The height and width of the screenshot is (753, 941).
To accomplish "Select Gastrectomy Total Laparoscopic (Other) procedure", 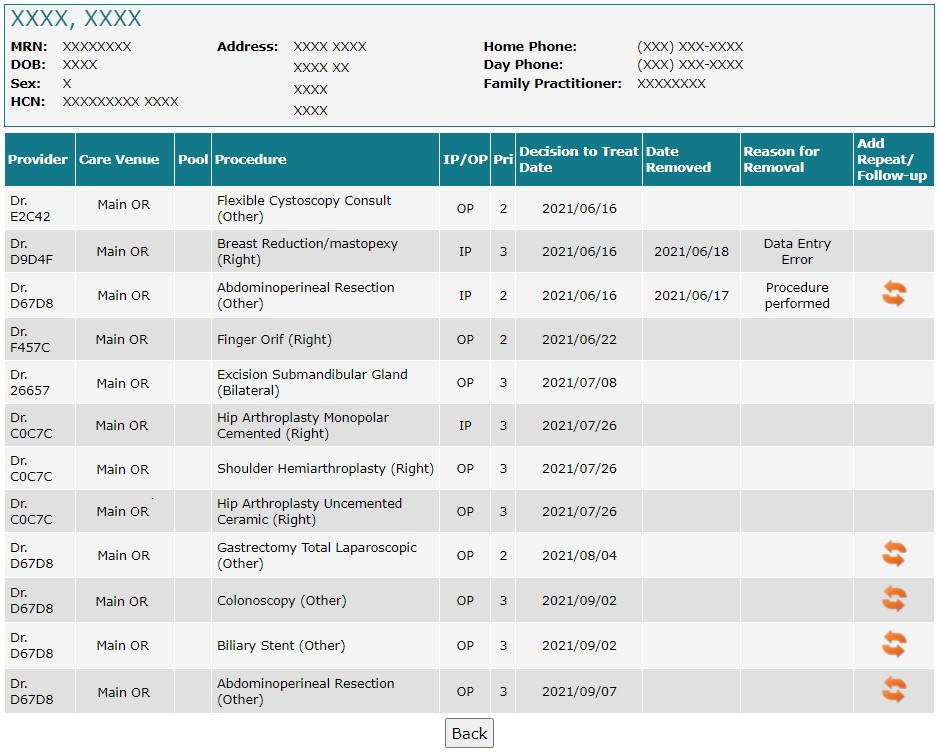I will coord(317,555).
